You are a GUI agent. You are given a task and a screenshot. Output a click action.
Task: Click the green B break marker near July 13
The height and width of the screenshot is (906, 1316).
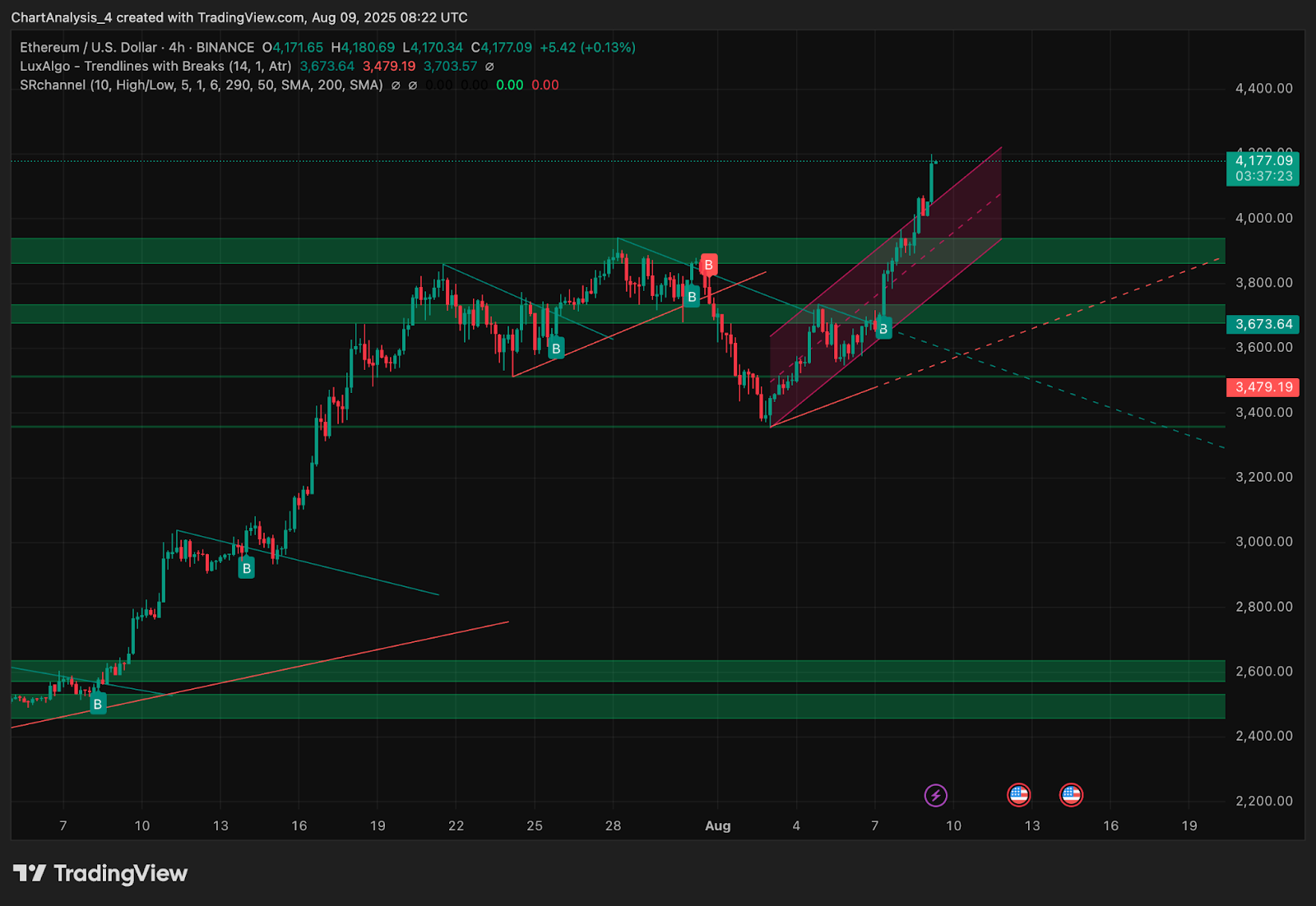(x=246, y=567)
